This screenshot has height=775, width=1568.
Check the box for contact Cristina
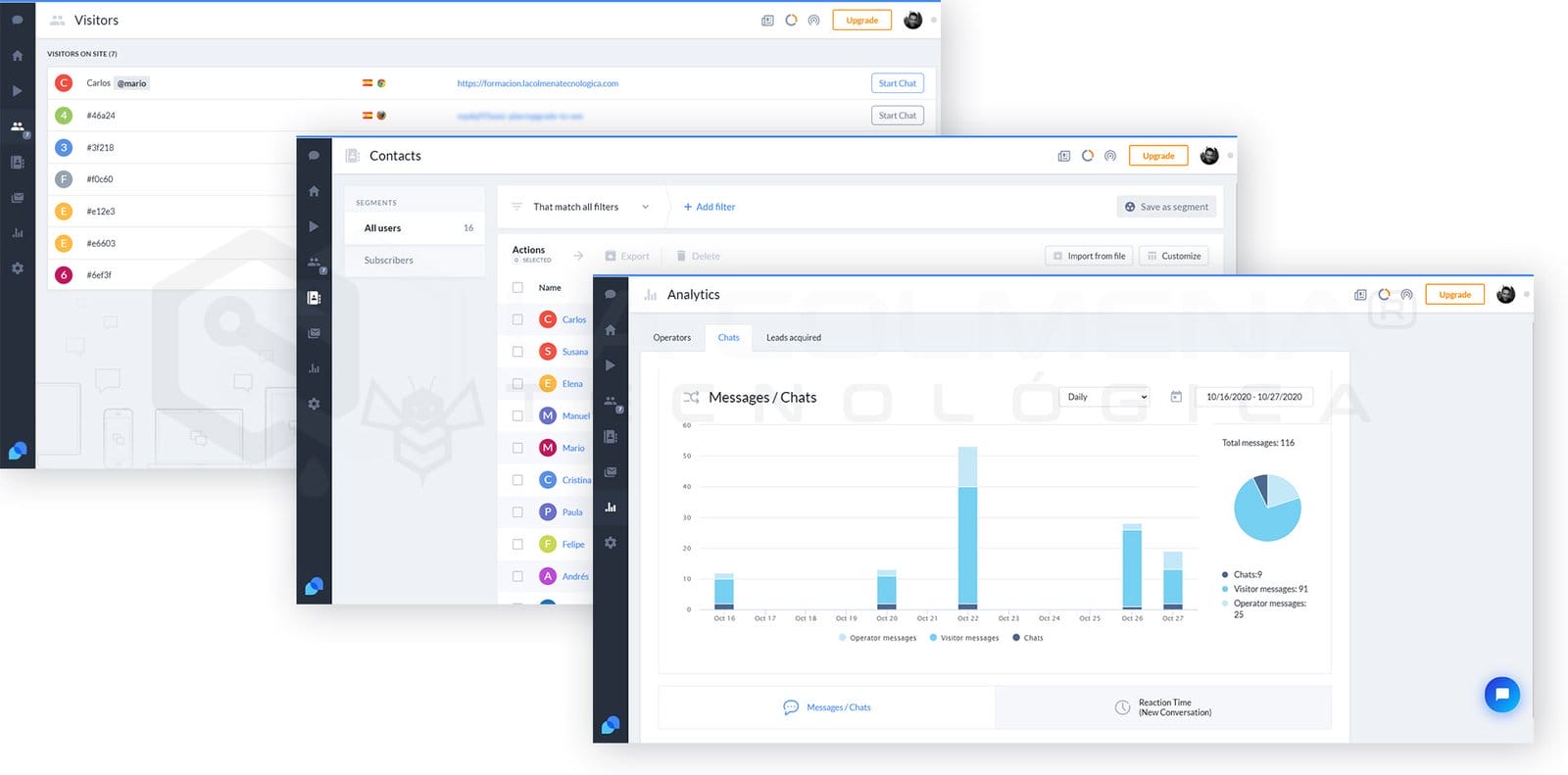(517, 480)
